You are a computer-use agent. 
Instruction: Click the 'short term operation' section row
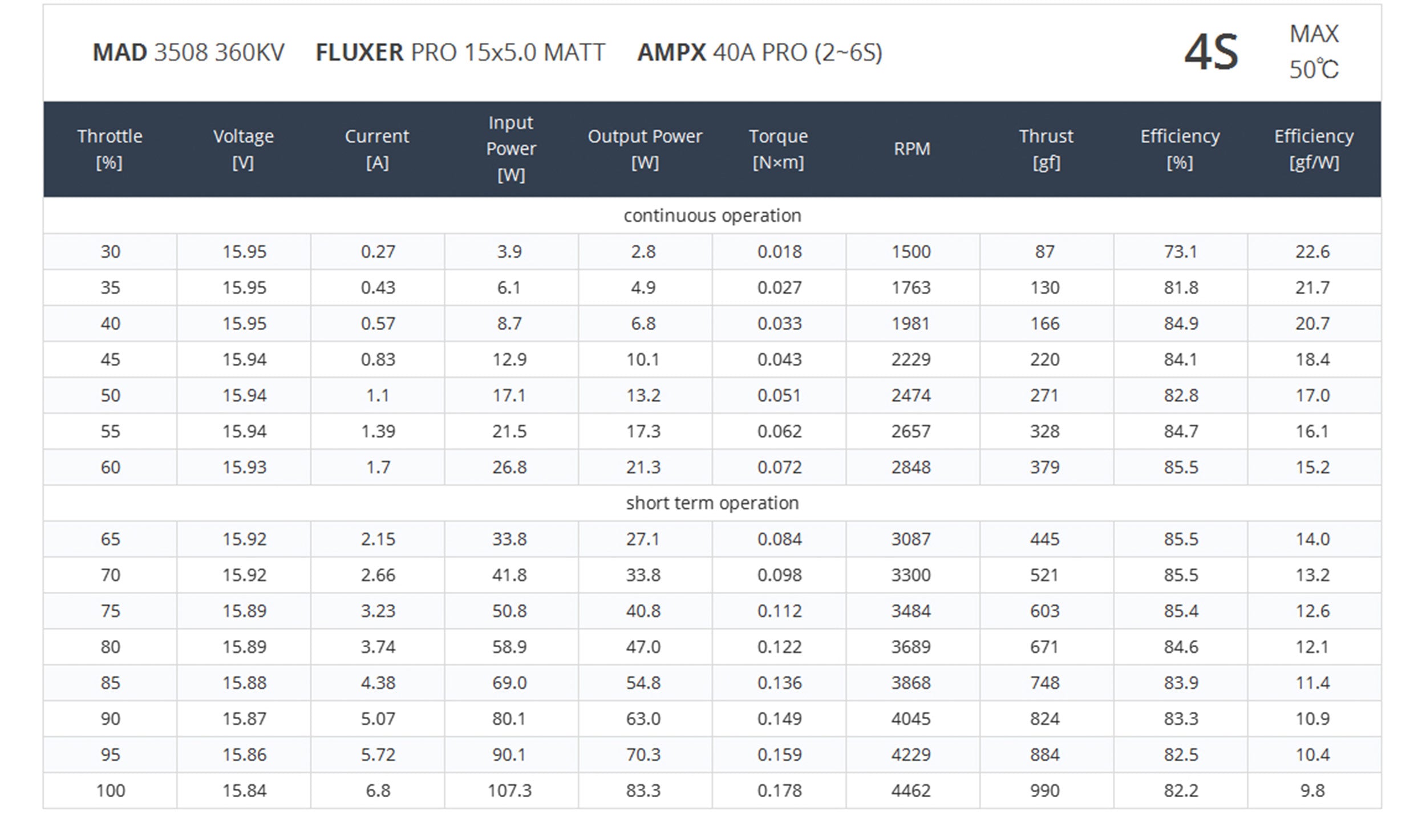coord(712,503)
